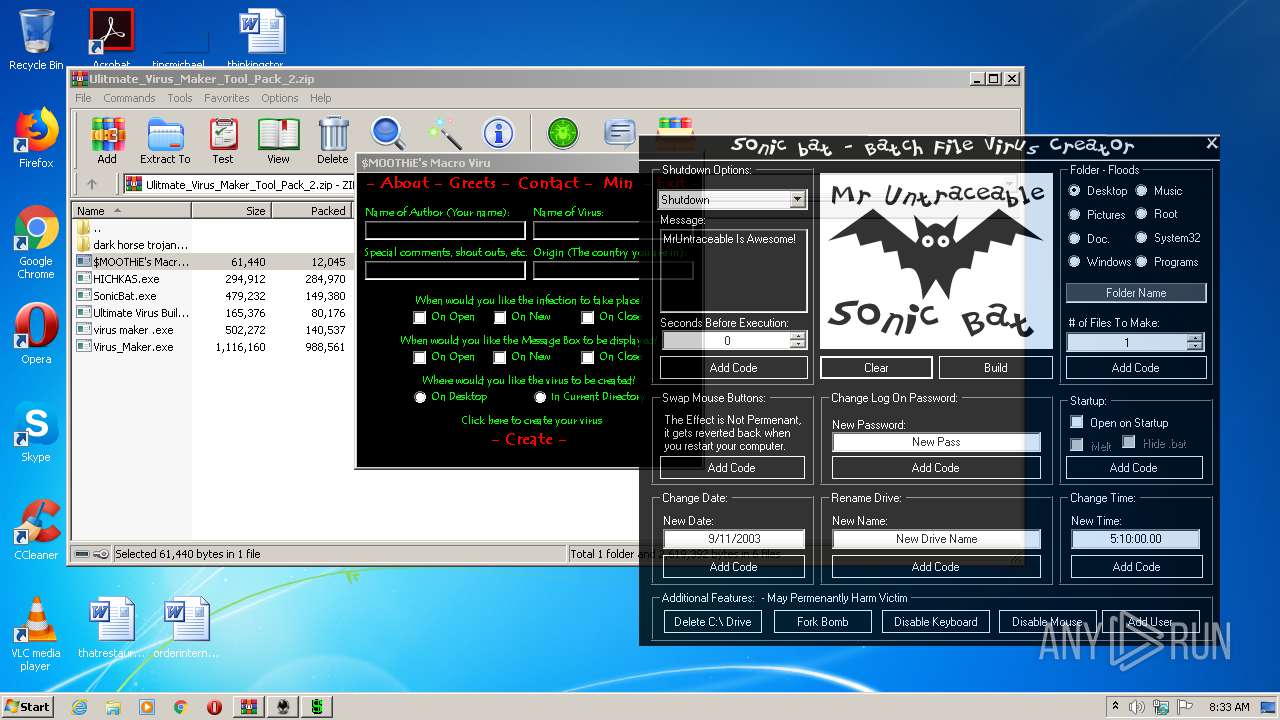The image size is (1280, 720).
Task: Click Windows Media Player taskbar icon
Action: pyautogui.click(x=147, y=707)
